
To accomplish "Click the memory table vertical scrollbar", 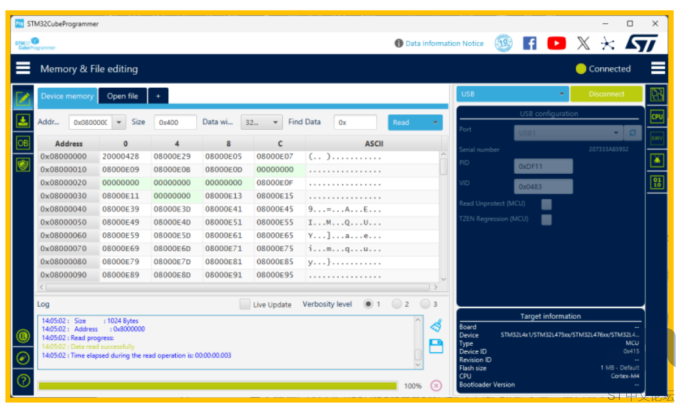I will point(444,167).
